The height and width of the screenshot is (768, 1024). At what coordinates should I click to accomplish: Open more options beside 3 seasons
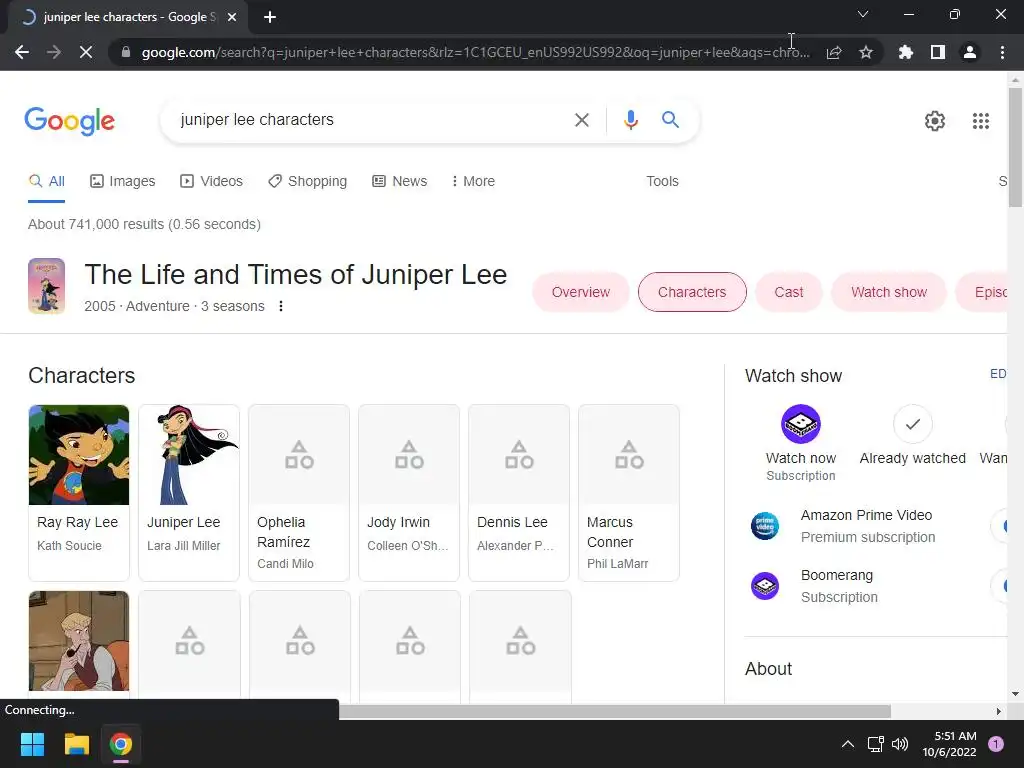click(281, 306)
